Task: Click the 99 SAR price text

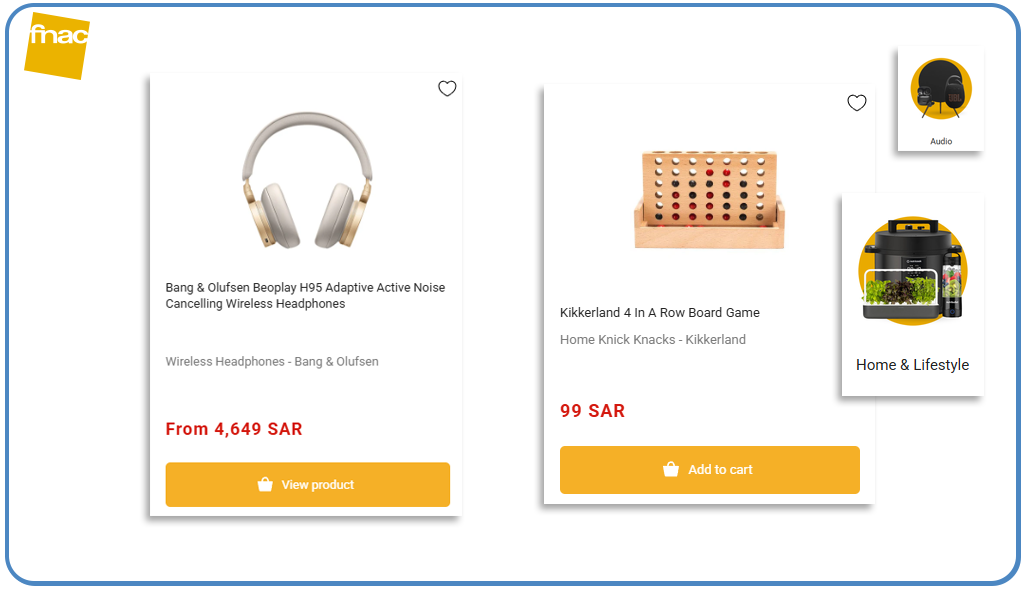Action: pyautogui.click(x=592, y=411)
